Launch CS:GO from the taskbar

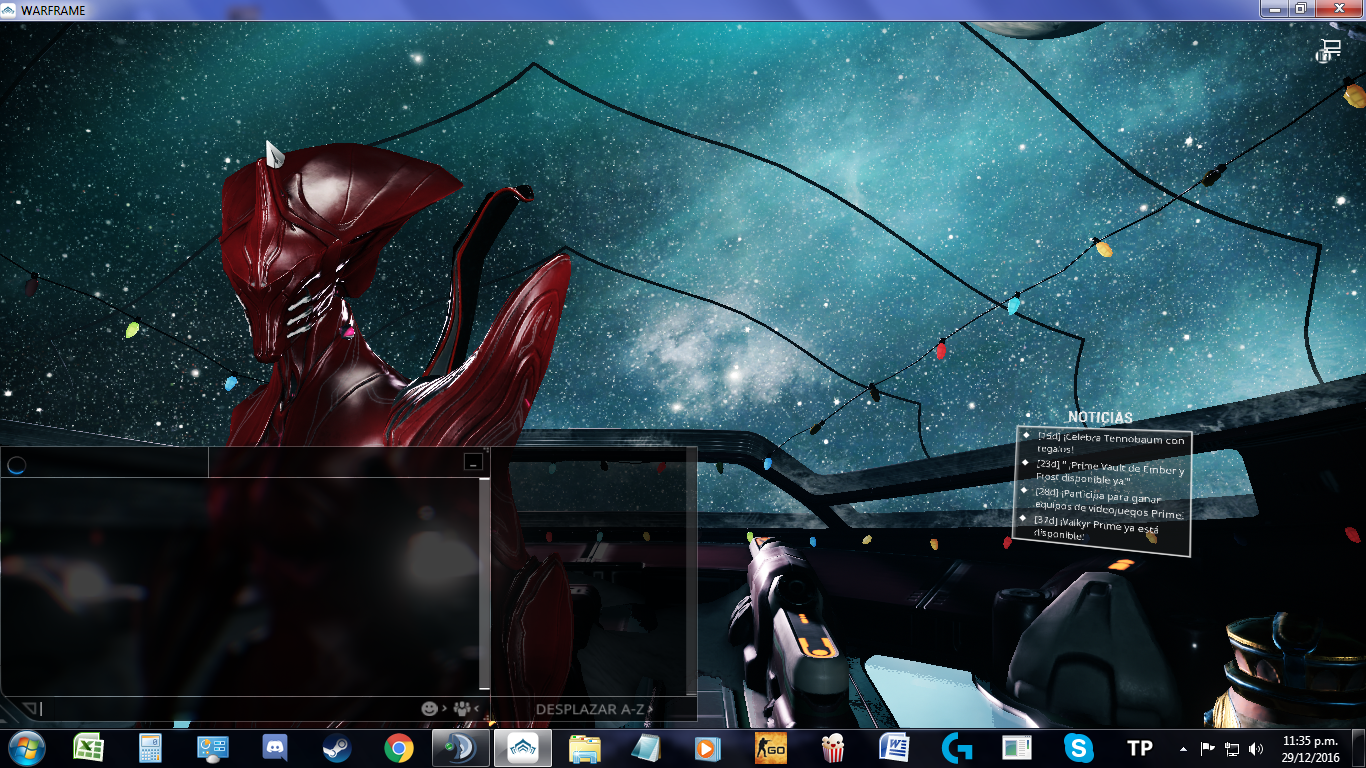pos(770,748)
